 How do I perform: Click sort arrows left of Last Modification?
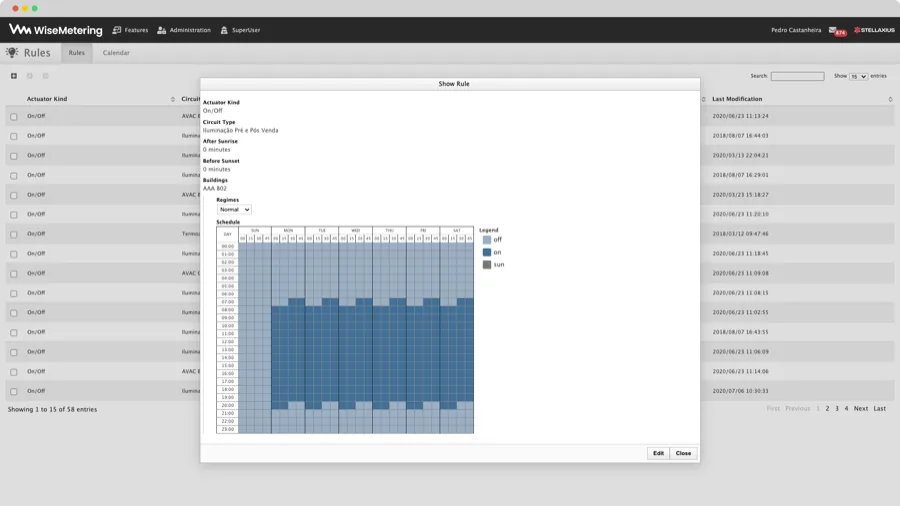[x=703, y=99]
